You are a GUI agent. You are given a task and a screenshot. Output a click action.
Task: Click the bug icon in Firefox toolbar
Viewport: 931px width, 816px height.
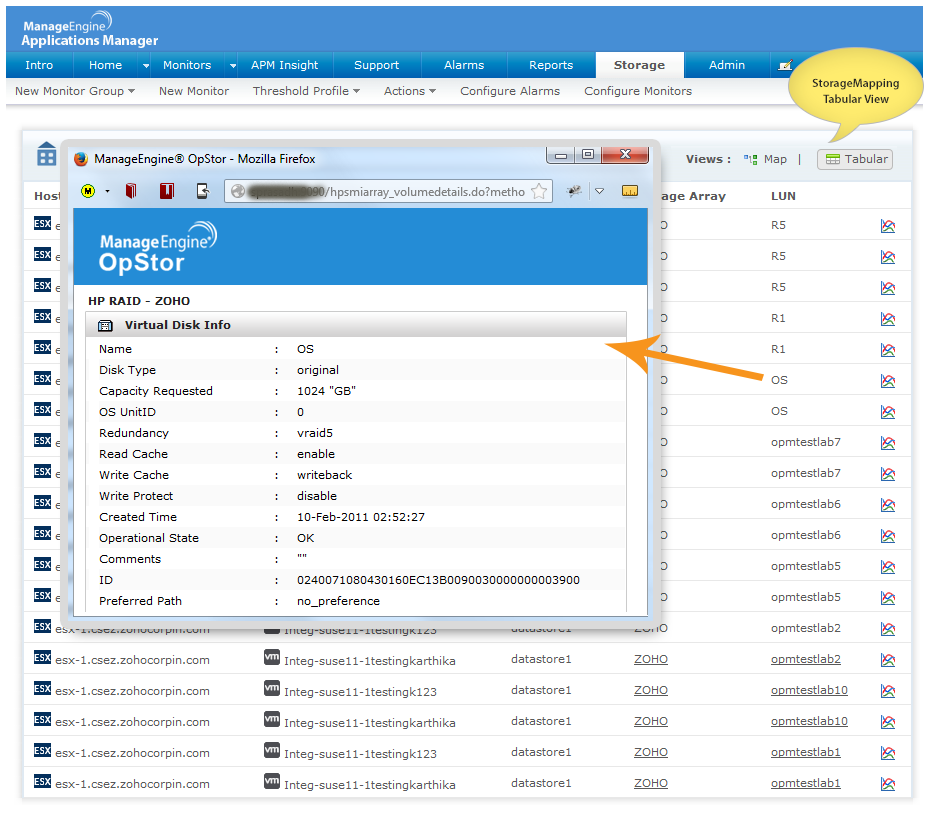574,191
